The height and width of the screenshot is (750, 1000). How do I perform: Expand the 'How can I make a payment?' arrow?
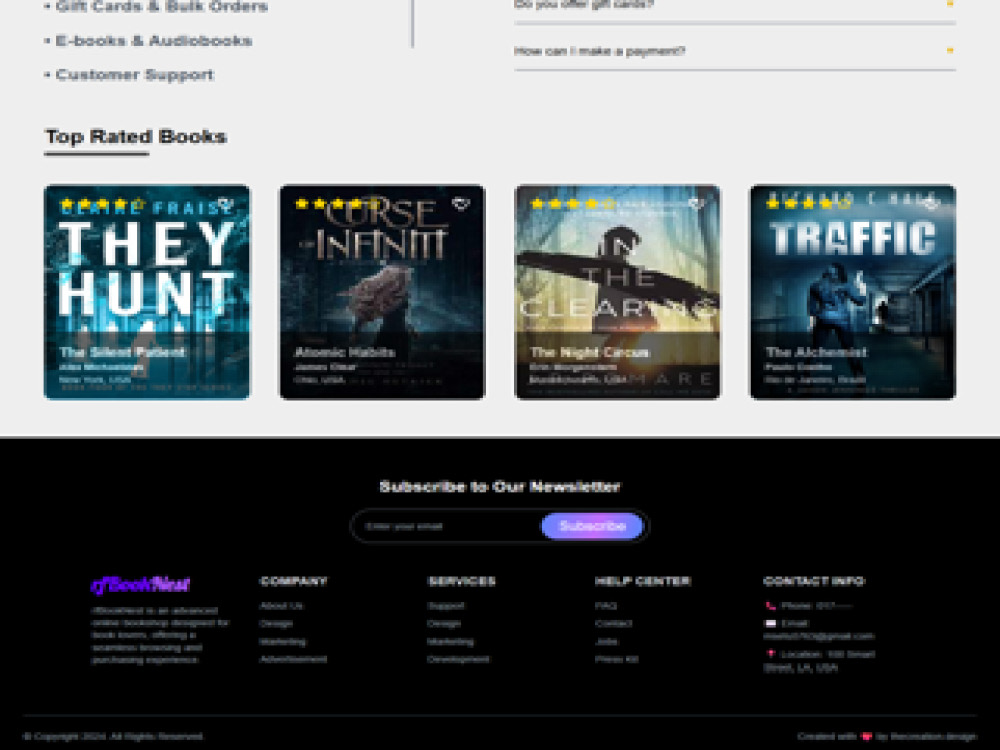pos(950,50)
